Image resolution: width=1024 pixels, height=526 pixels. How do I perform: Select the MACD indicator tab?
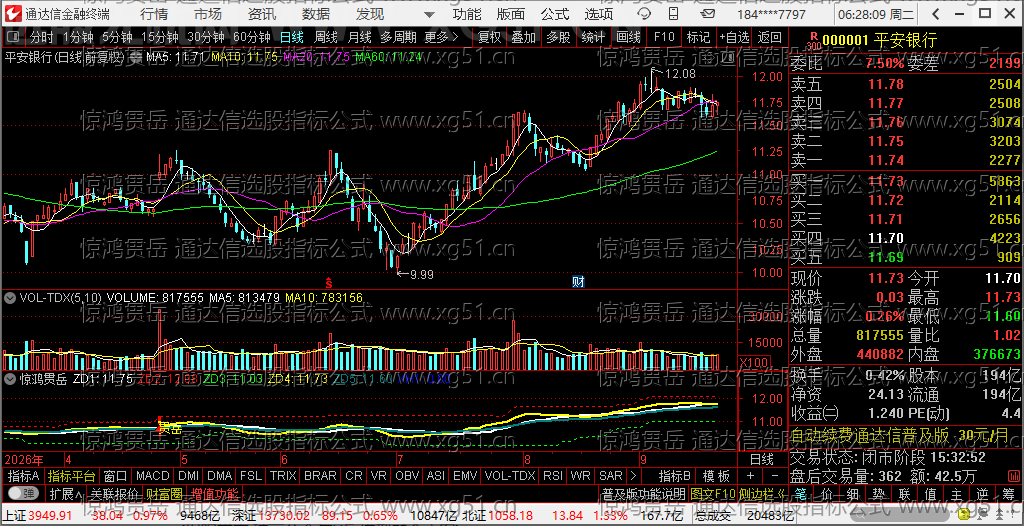[x=153, y=476]
